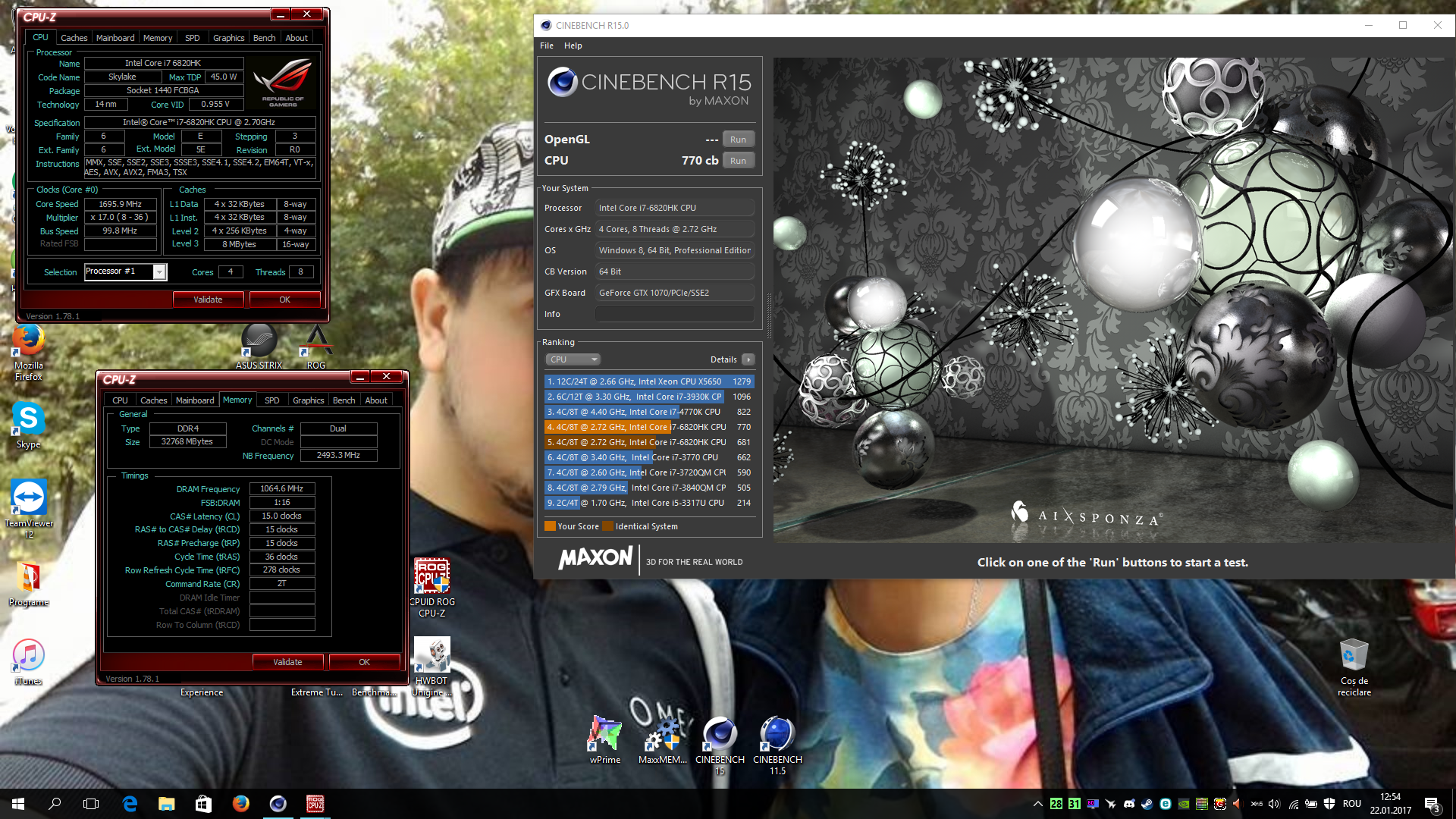The width and height of the screenshot is (1456, 819).
Task: Open the Windows Store taskbar icon
Action: pos(203,804)
